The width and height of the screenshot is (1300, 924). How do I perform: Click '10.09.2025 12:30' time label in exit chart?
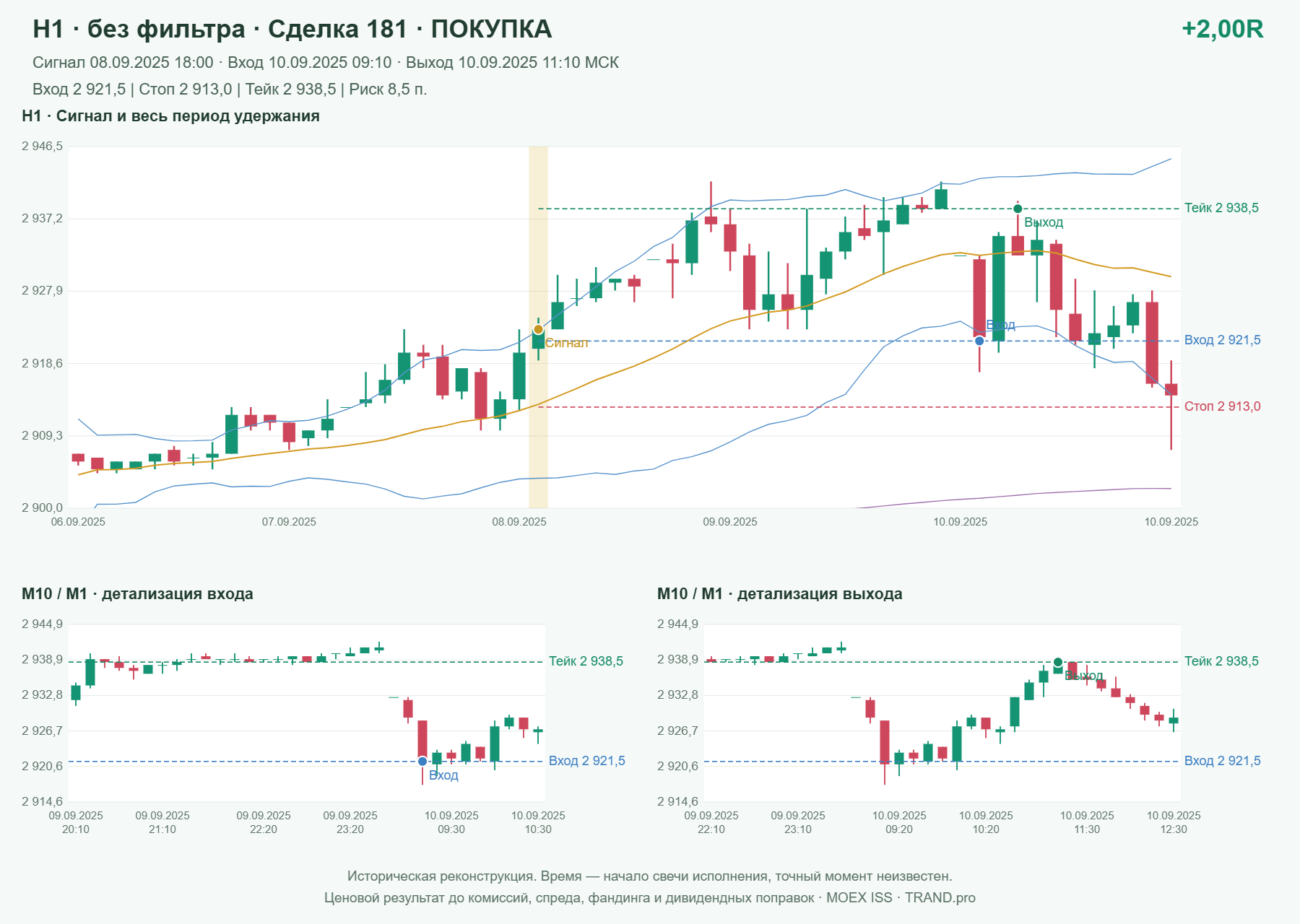coord(1174,822)
